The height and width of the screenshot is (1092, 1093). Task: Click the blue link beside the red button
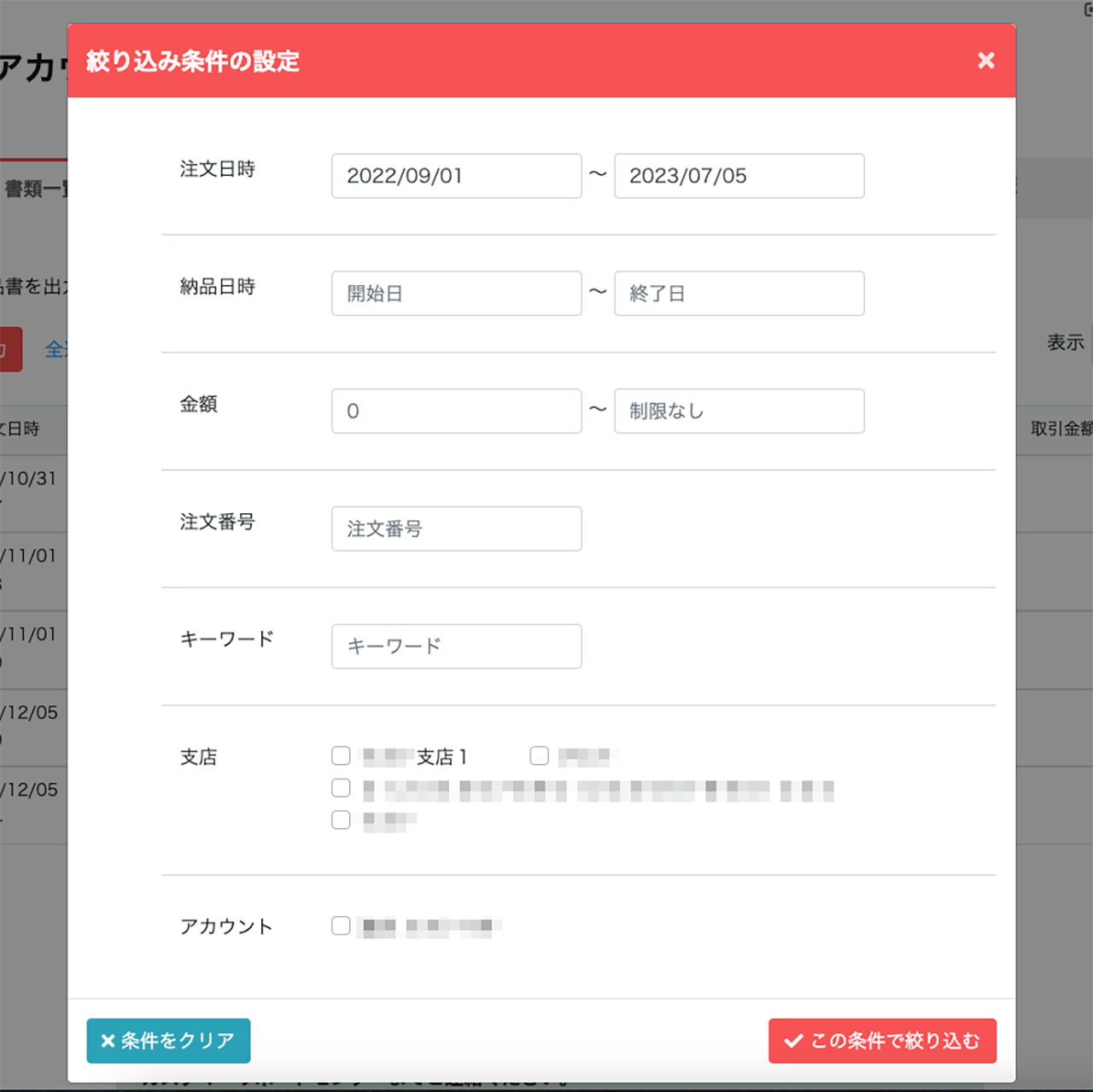tap(55, 349)
